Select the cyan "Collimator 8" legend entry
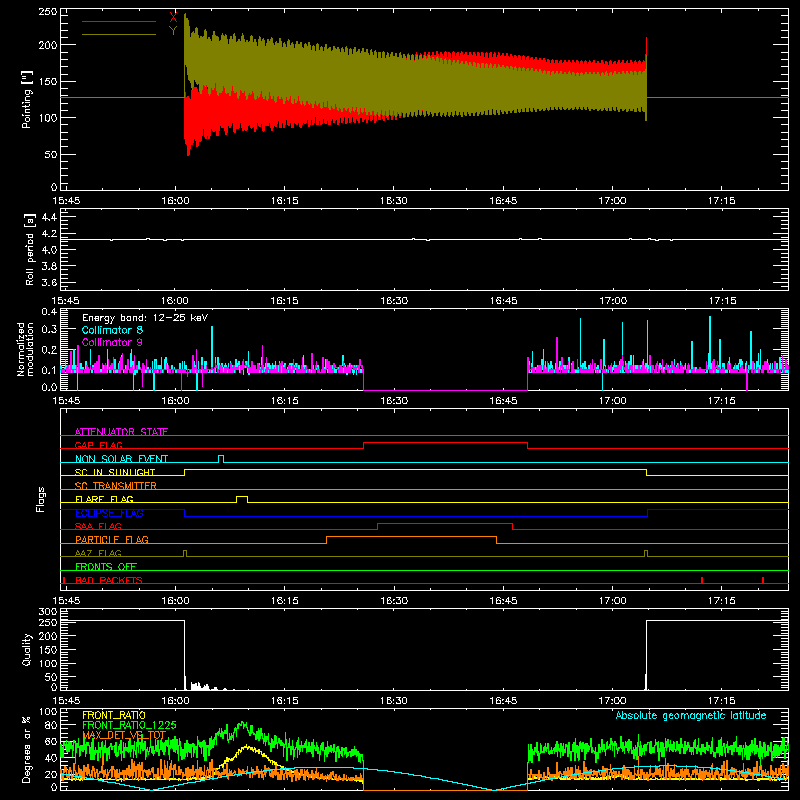 pos(112,330)
